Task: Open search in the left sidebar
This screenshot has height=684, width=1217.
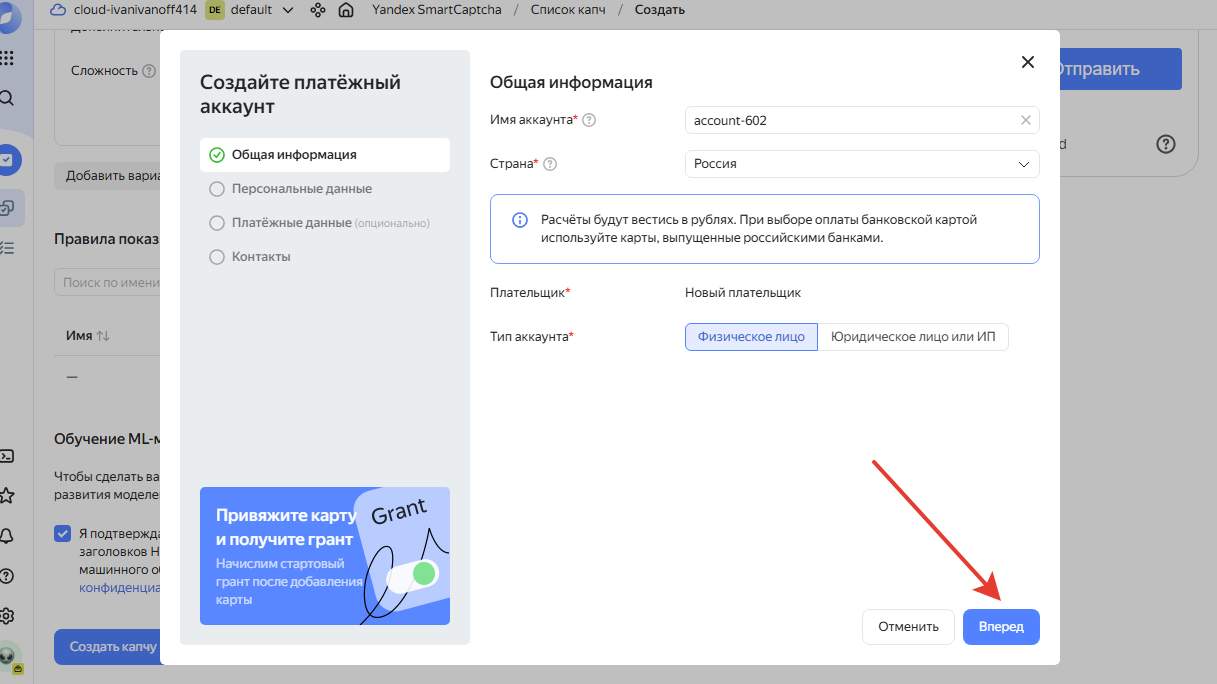Action: click(x=7, y=98)
